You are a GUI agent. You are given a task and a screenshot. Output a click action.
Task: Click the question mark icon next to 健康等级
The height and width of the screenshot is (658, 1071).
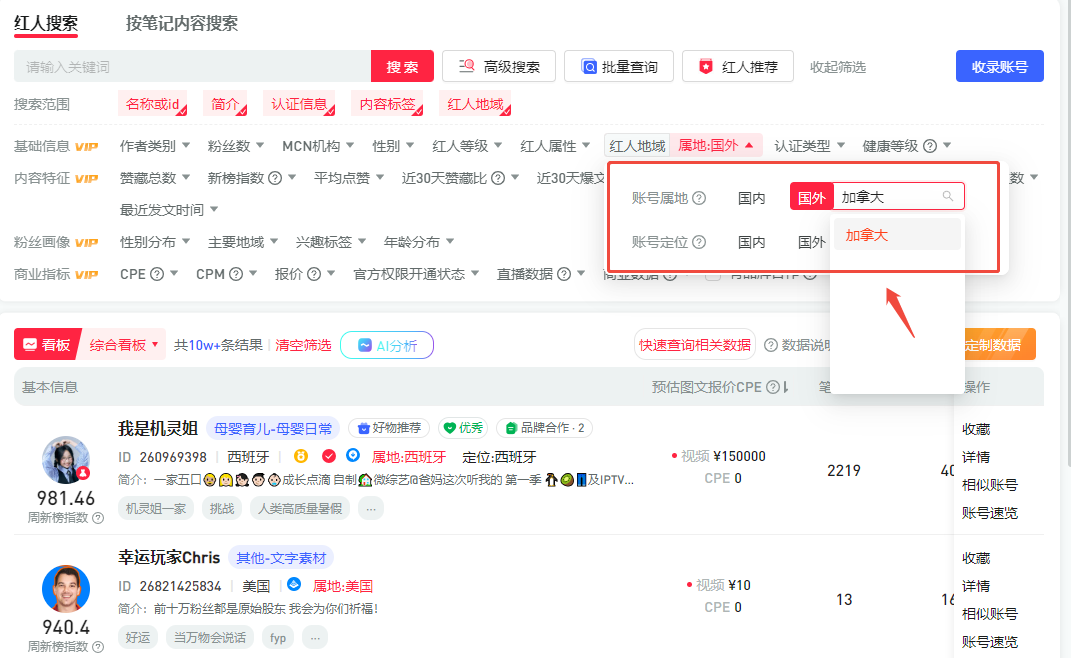click(x=929, y=146)
